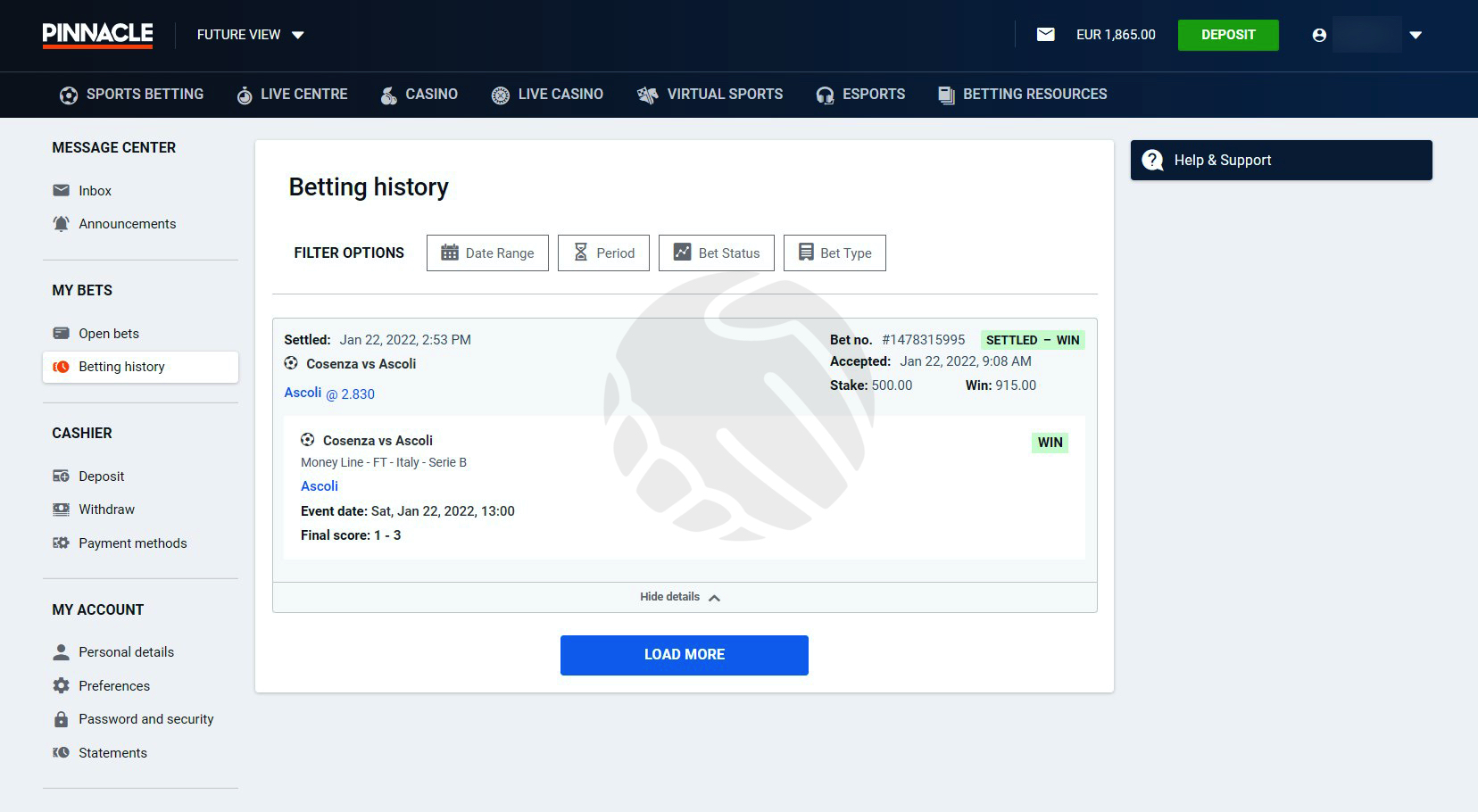Viewport: 1478px width, 812px height.
Task: Open the Open bets page
Action: [109, 334]
